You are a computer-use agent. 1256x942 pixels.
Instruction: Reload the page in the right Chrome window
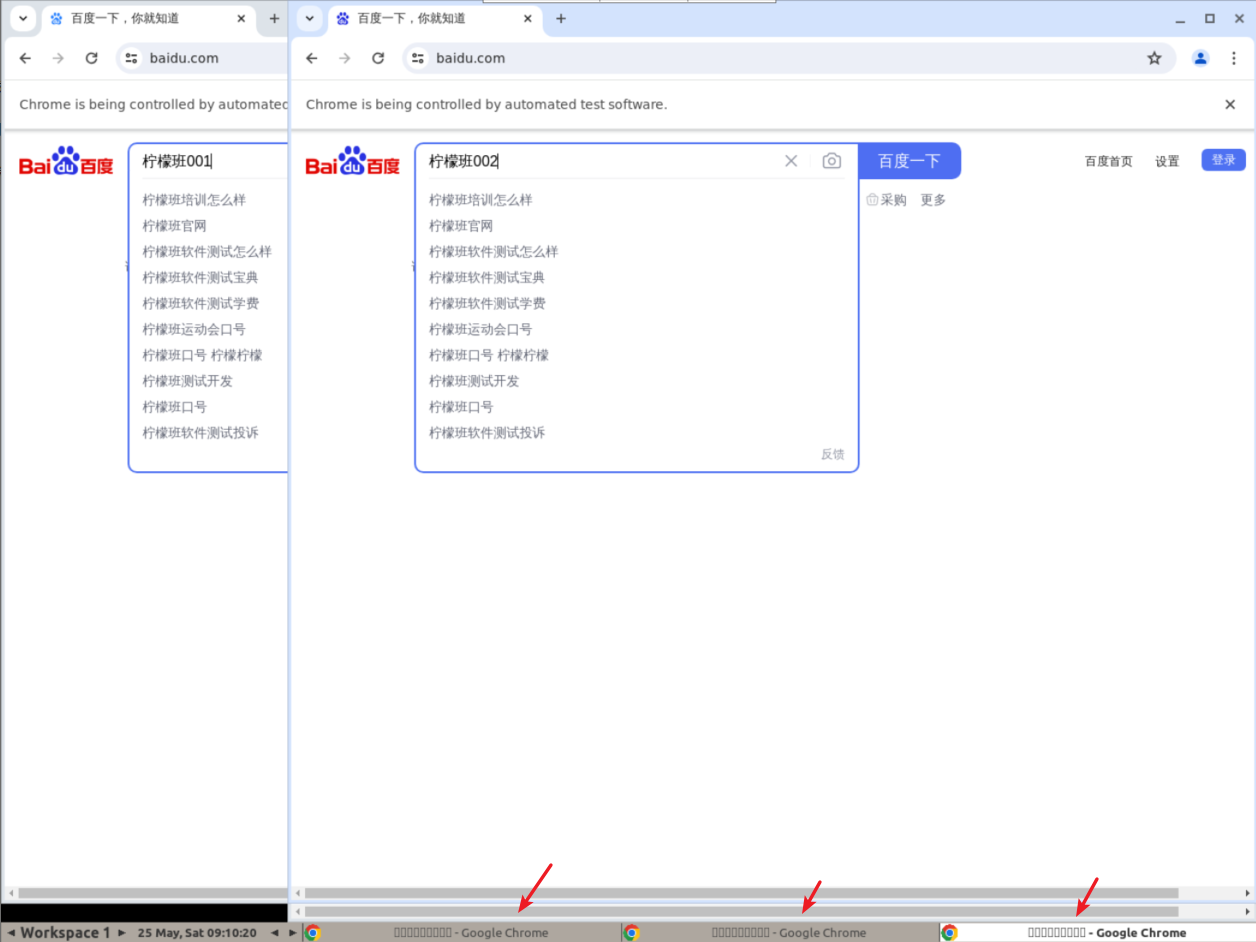coord(378,58)
